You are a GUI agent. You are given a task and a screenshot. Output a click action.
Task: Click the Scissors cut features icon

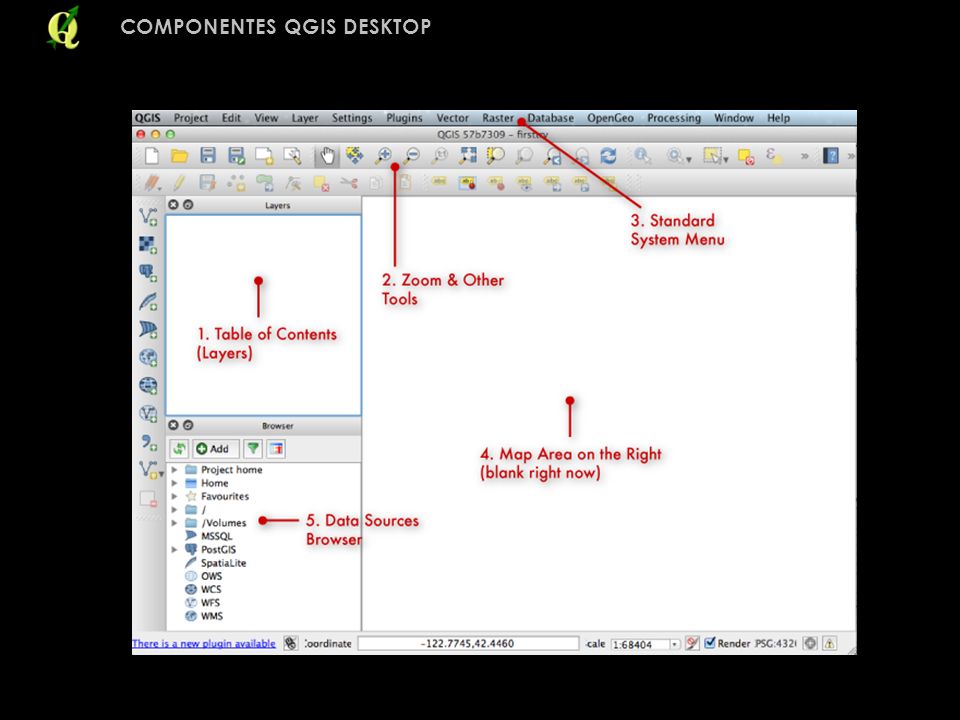click(349, 182)
